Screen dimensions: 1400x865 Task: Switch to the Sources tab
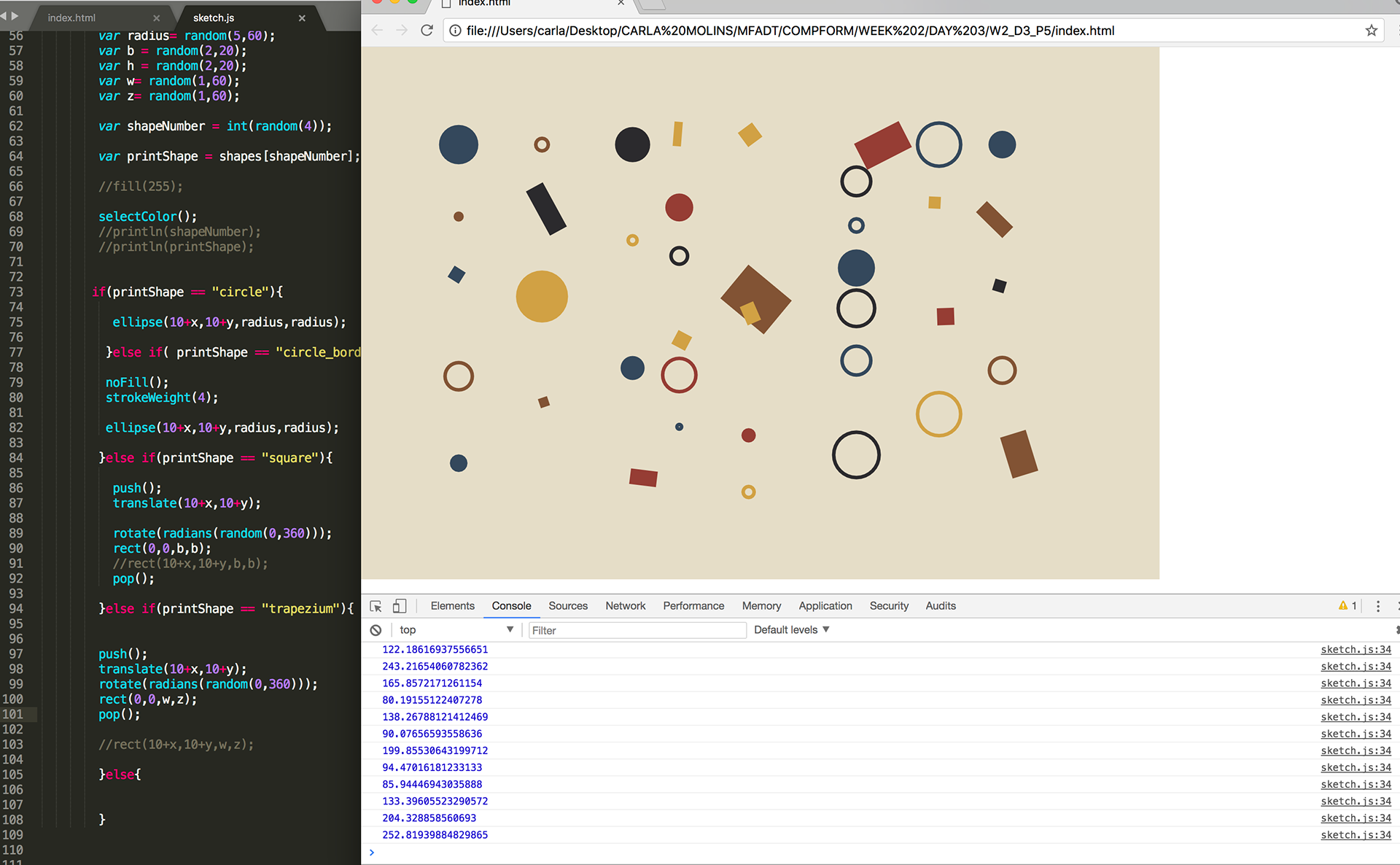[567, 606]
